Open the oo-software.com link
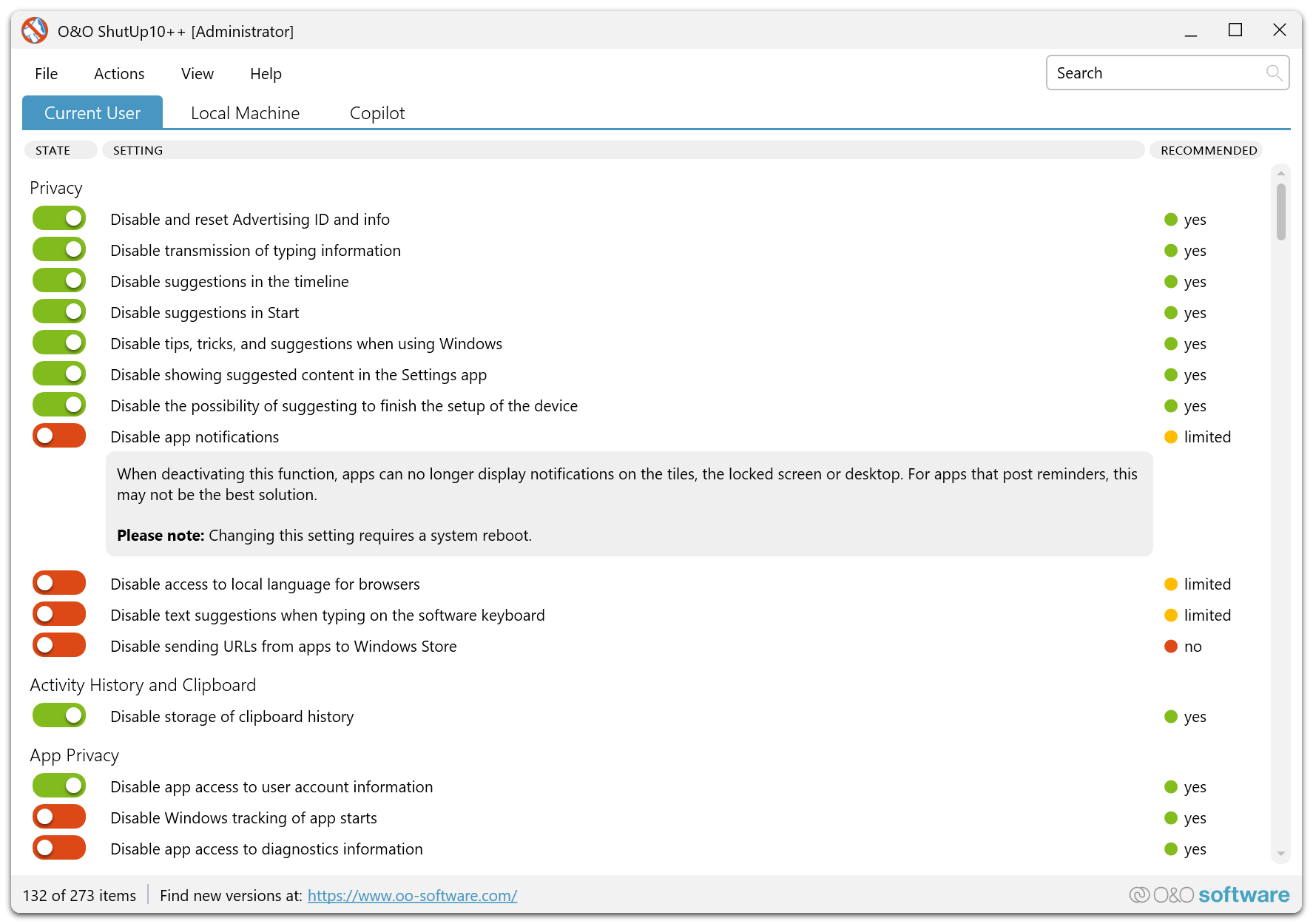This screenshot has width=1313, height=924. (x=412, y=896)
